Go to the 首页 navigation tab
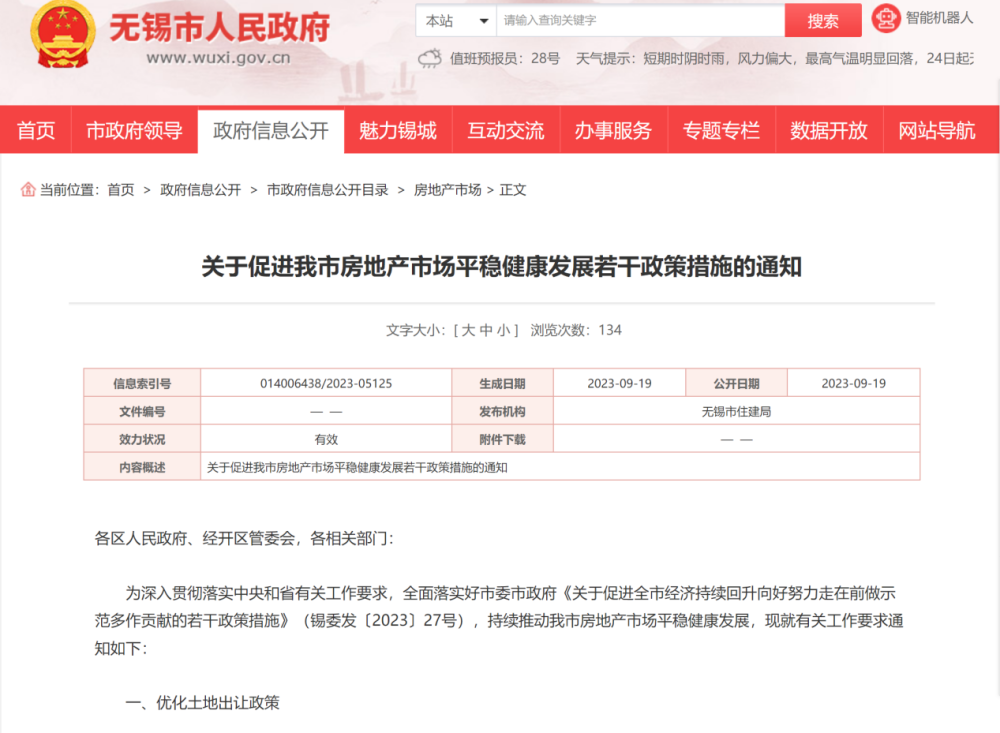The image size is (1000, 733). coord(36,130)
